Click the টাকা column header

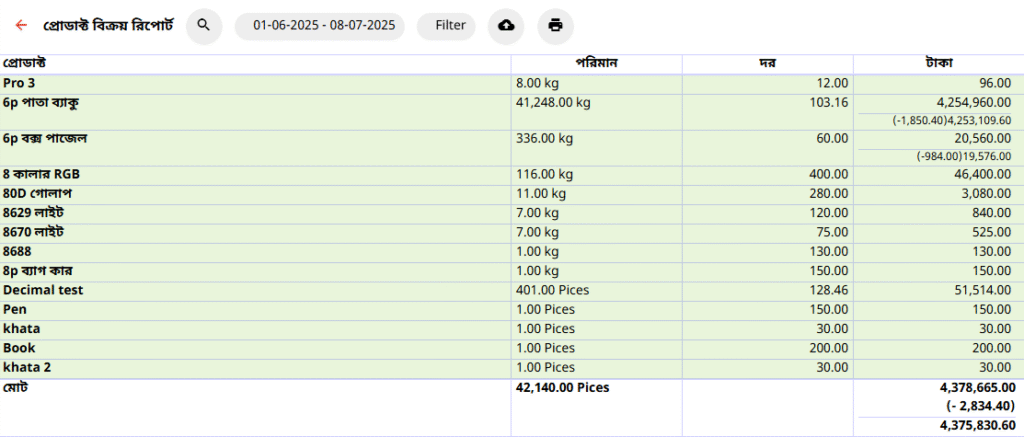(x=938, y=63)
